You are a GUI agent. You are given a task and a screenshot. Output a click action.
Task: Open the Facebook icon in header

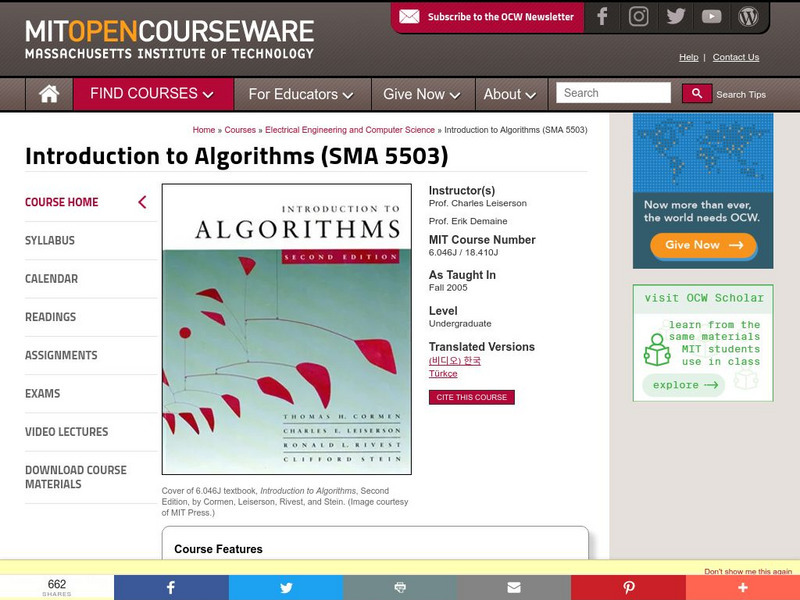pyautogui.click(x=602, y=16)
